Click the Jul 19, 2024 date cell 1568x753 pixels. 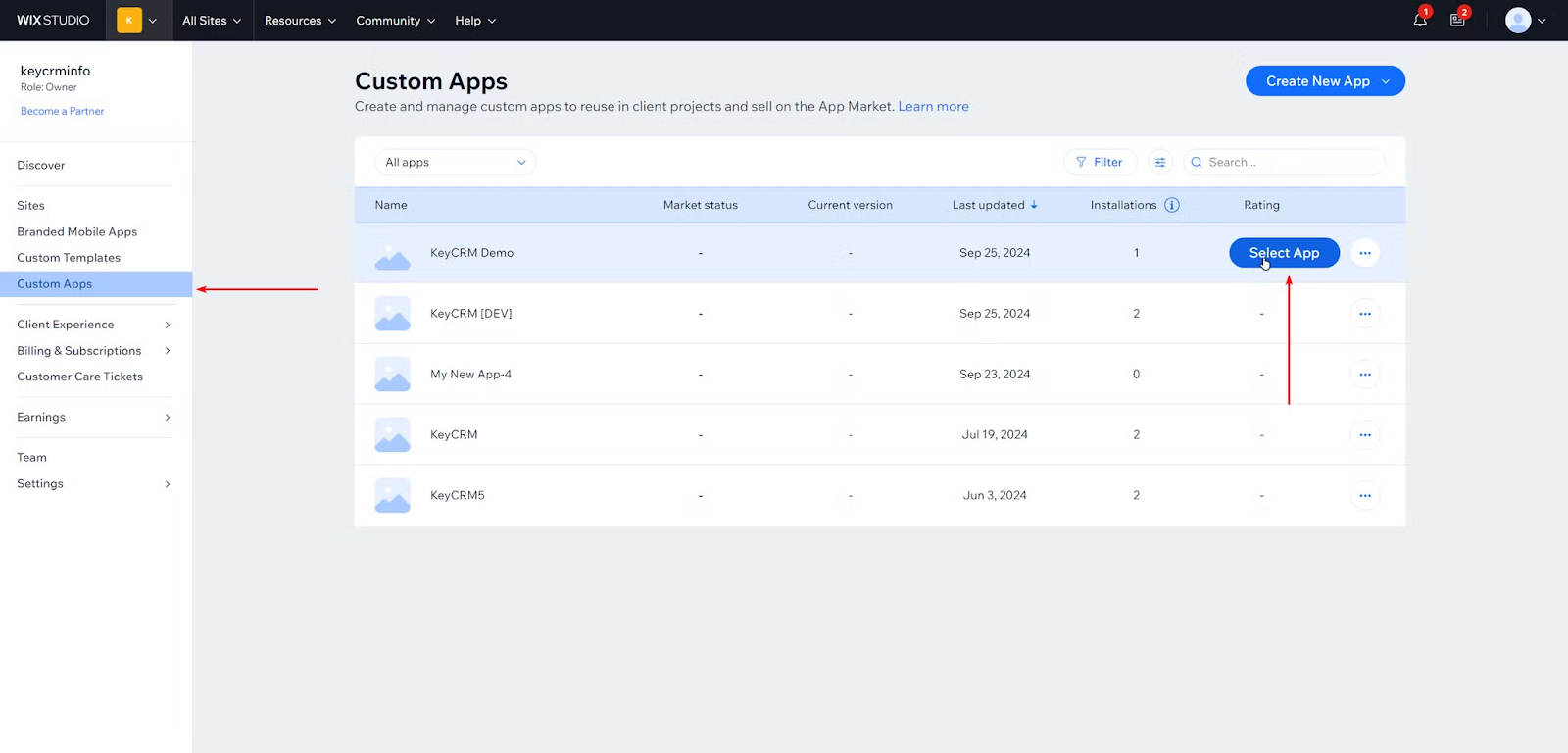click(x=995, y=435)
